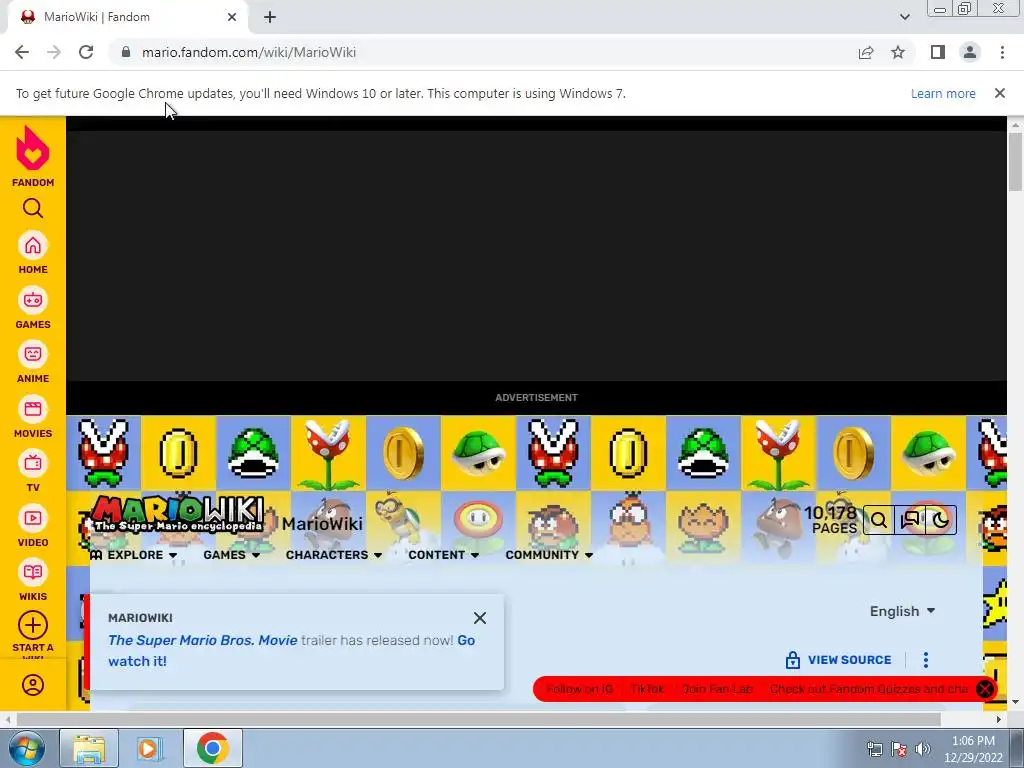Click the MarioWiki logo image

tap(178, 515)
